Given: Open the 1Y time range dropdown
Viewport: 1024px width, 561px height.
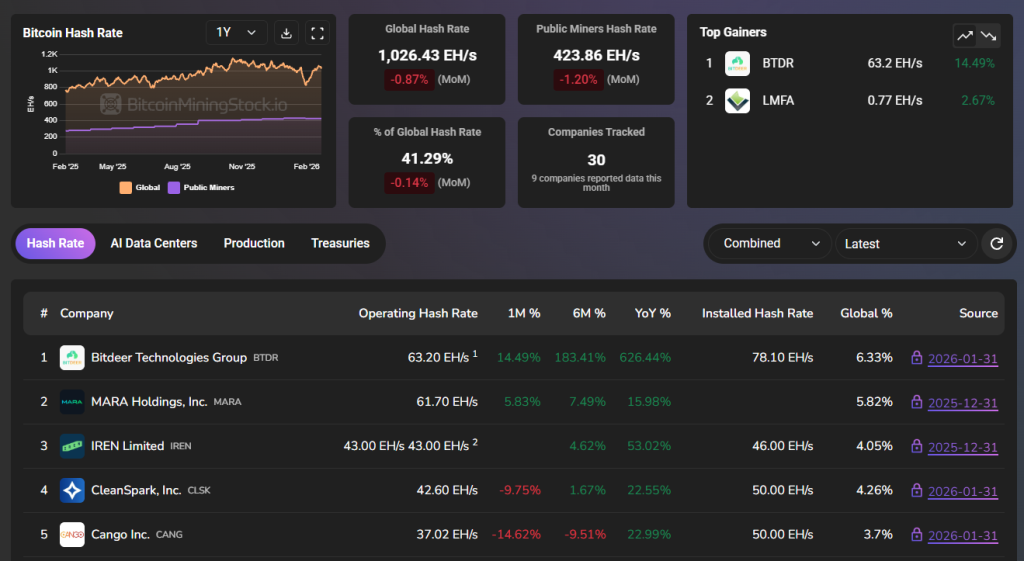Looking at the screenshot, I should click(x=236, y=33).
